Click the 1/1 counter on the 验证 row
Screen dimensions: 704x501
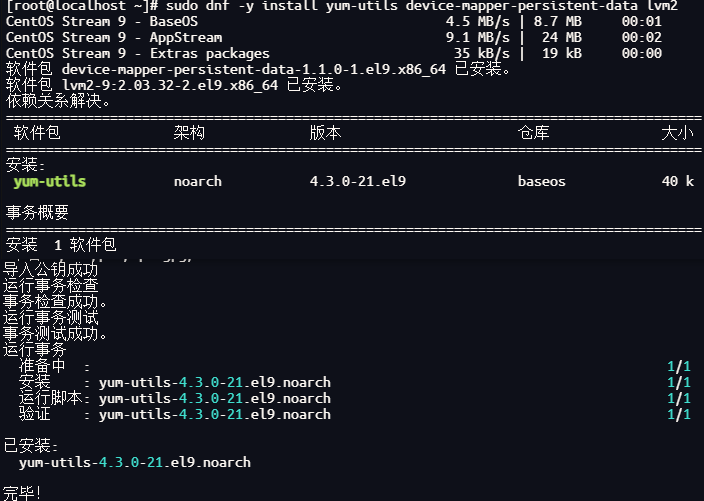pos(678,414)
